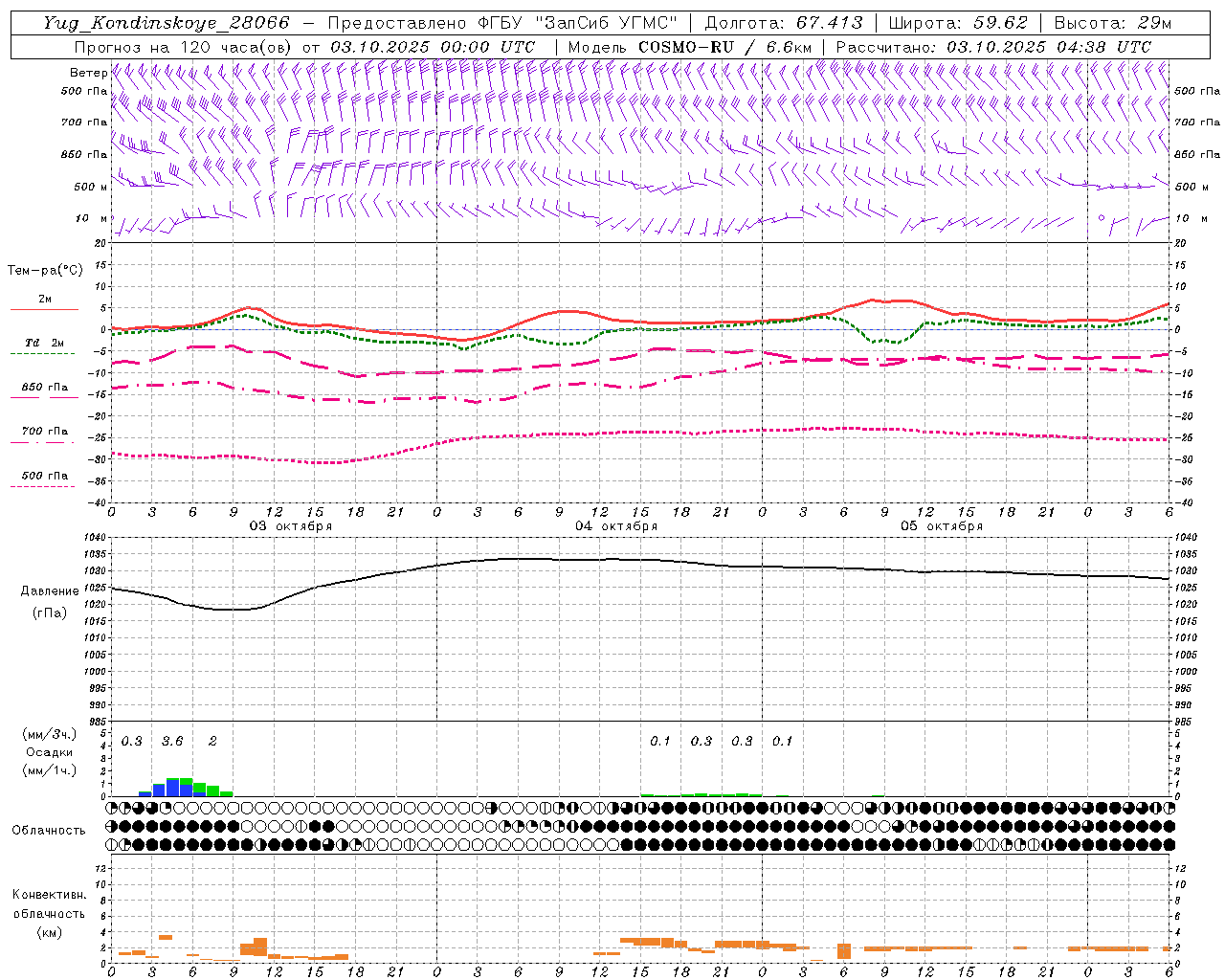
Task: Click the precipitation amount 2 next to 3.6
Action: (212, 742)
